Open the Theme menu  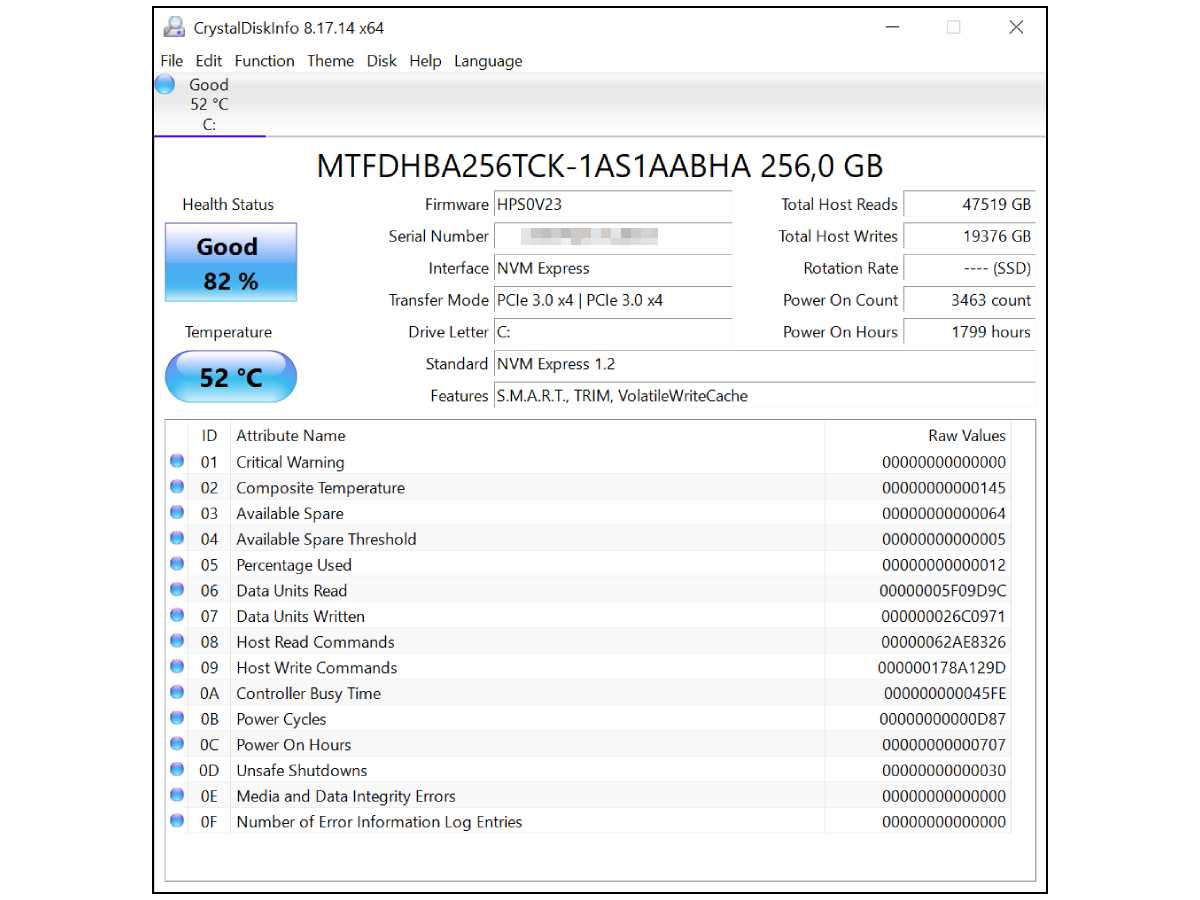coord(330,61)
